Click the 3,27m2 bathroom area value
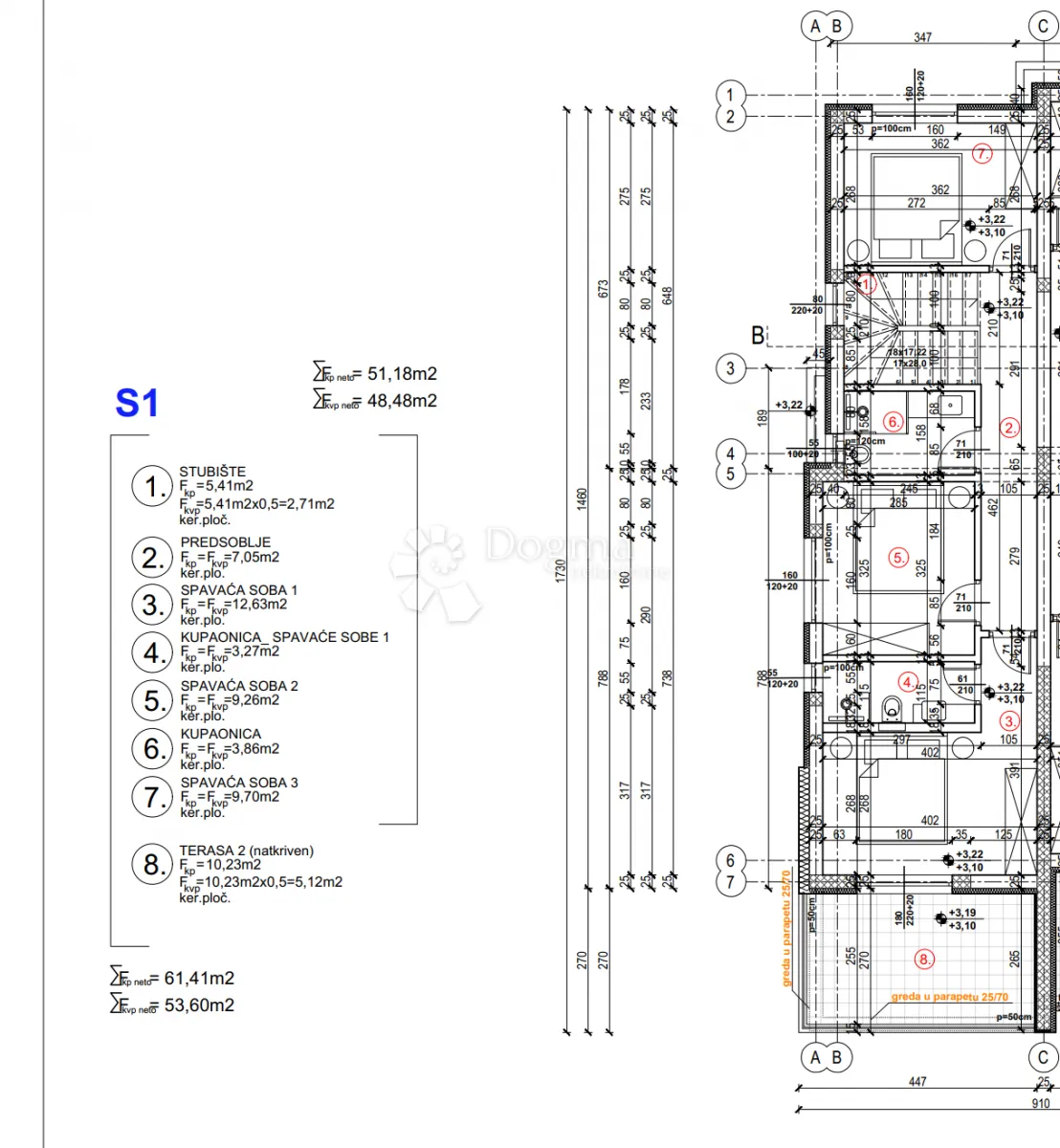Viewport: 1060px width, 1148px height. coord(254,651)
